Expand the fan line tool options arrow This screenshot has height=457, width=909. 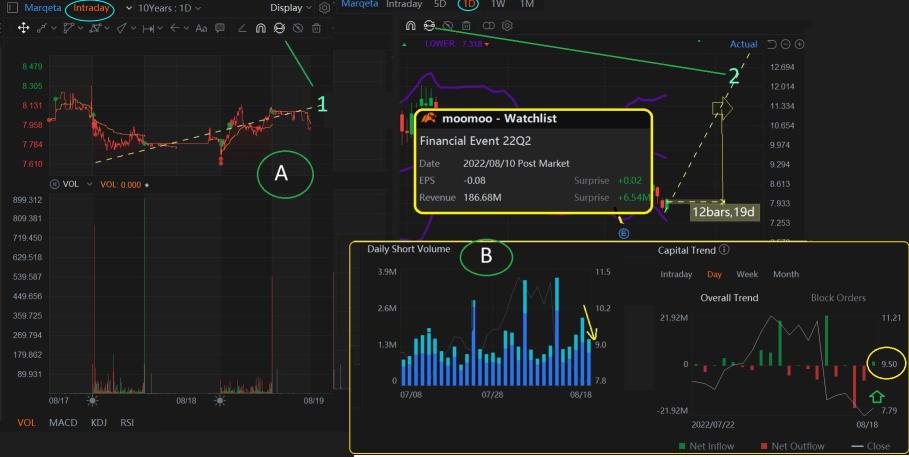point(133,28)
